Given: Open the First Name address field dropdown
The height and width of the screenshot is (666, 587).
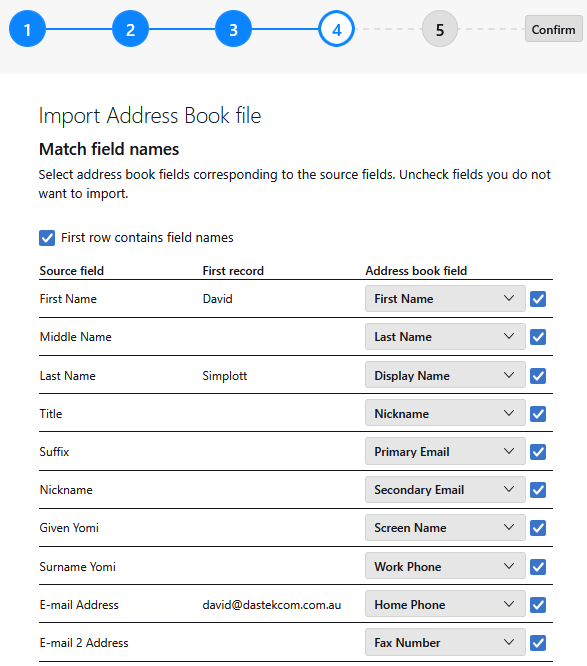Looking at the screenshot, I should point(445,299).
